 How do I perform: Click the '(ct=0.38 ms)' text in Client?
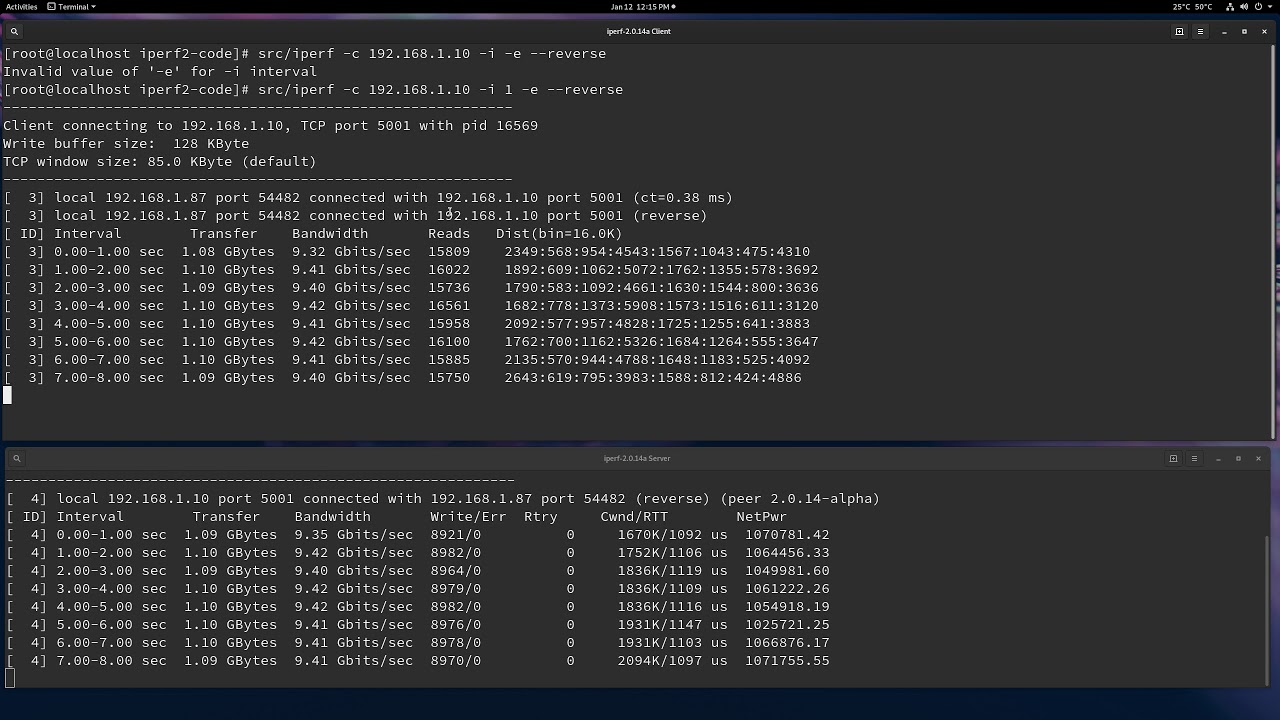682,197
